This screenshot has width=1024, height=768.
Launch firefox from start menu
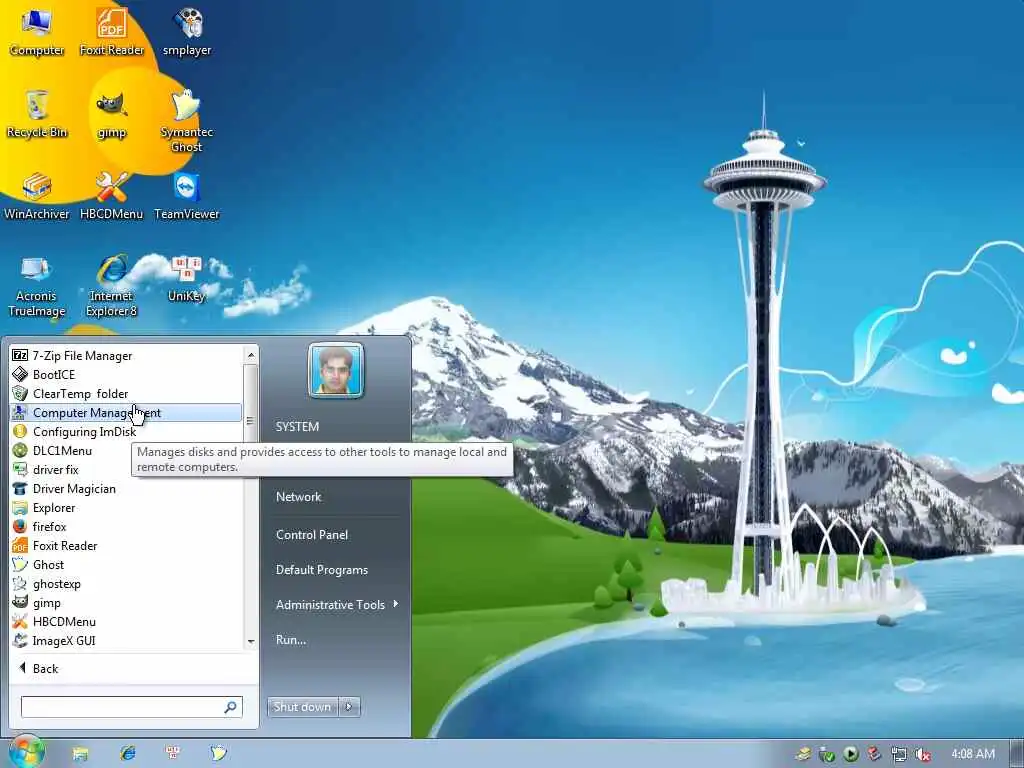tap(125, 526)
